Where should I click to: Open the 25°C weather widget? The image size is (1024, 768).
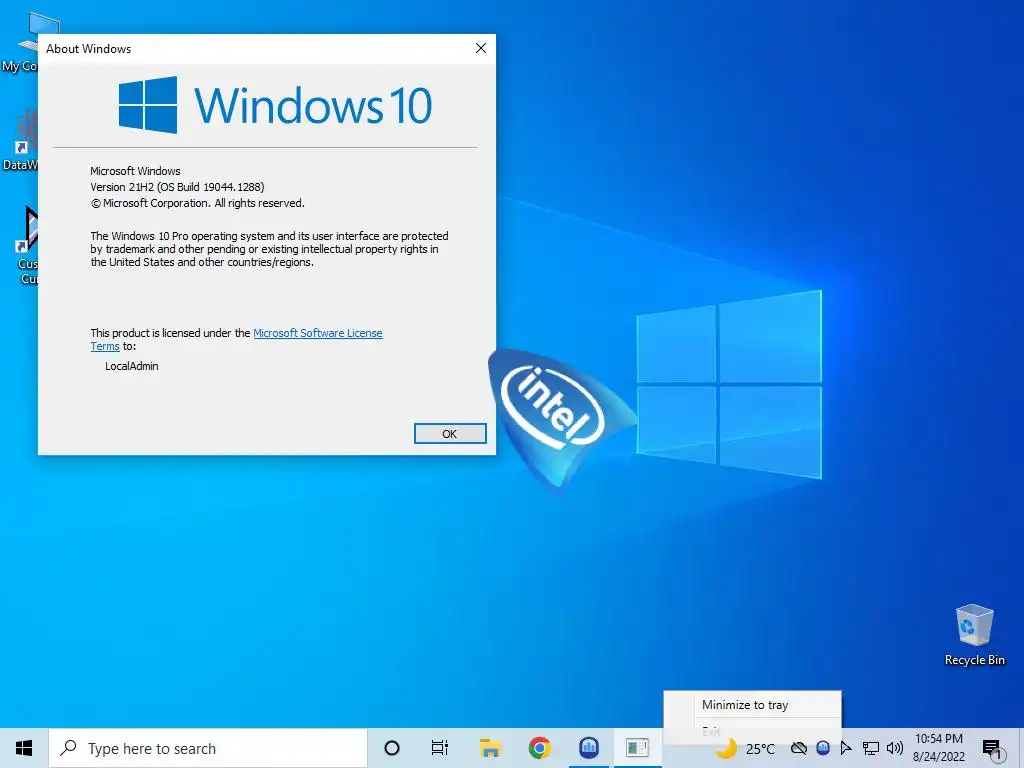click(x=746, y=748)
